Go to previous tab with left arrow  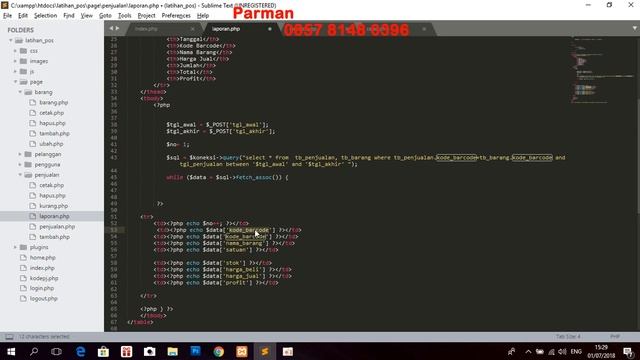click(x=111, y=29)
